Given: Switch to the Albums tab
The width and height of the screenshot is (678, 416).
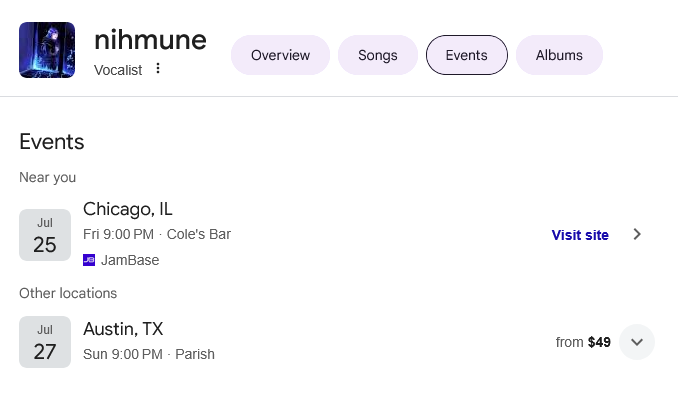Looking at the screenshot, I should point(559,55).
